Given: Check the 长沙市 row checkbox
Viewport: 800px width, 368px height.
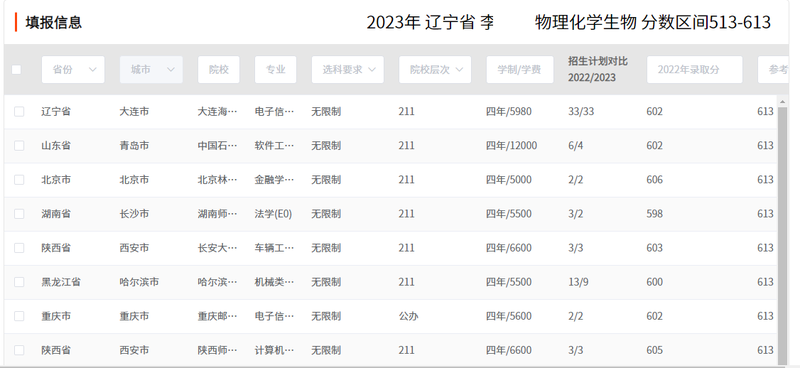Looking at the screenshot, I should pos(19,214).
